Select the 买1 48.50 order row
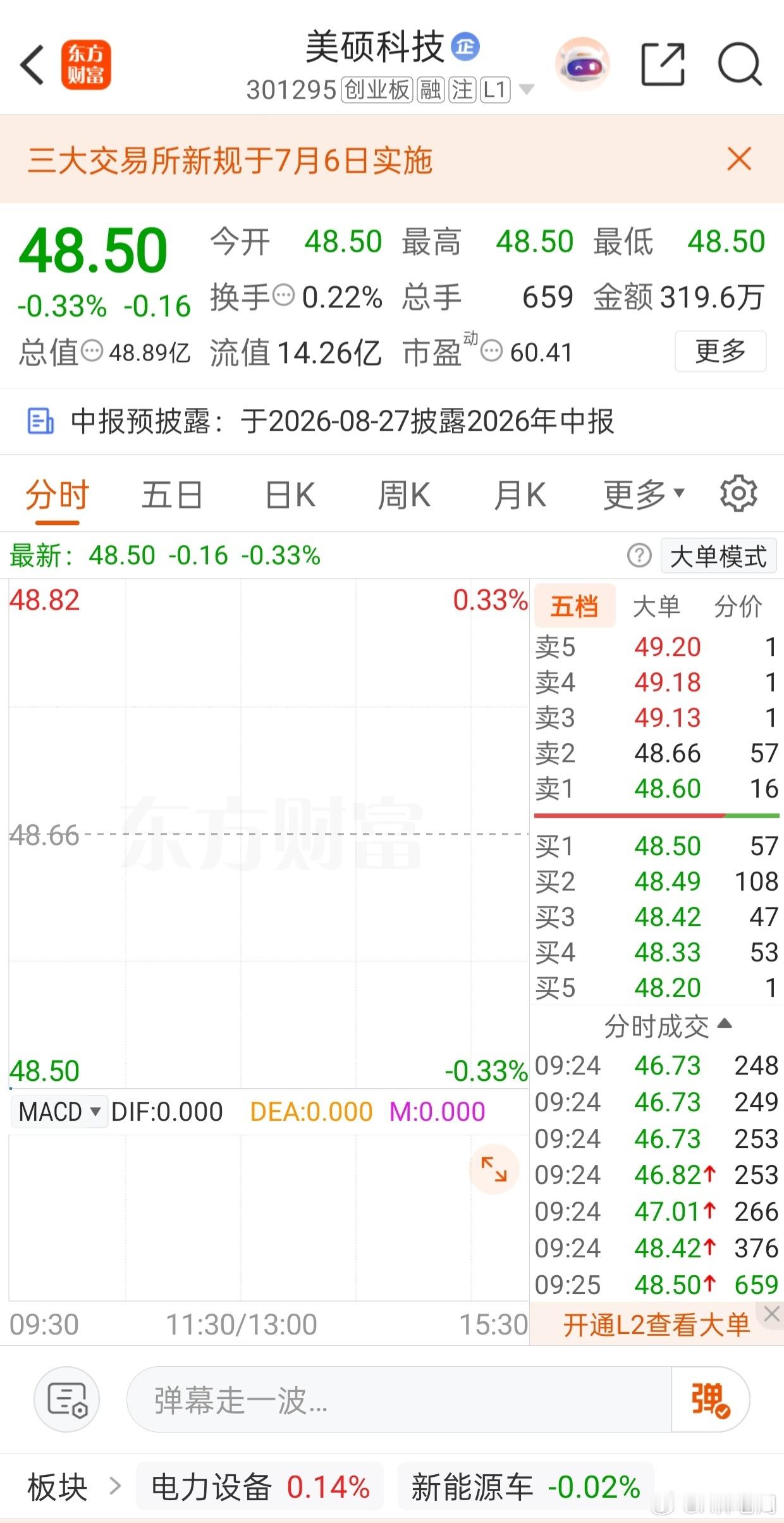Viewport: 784px width, 1523px height. (656, 846)
